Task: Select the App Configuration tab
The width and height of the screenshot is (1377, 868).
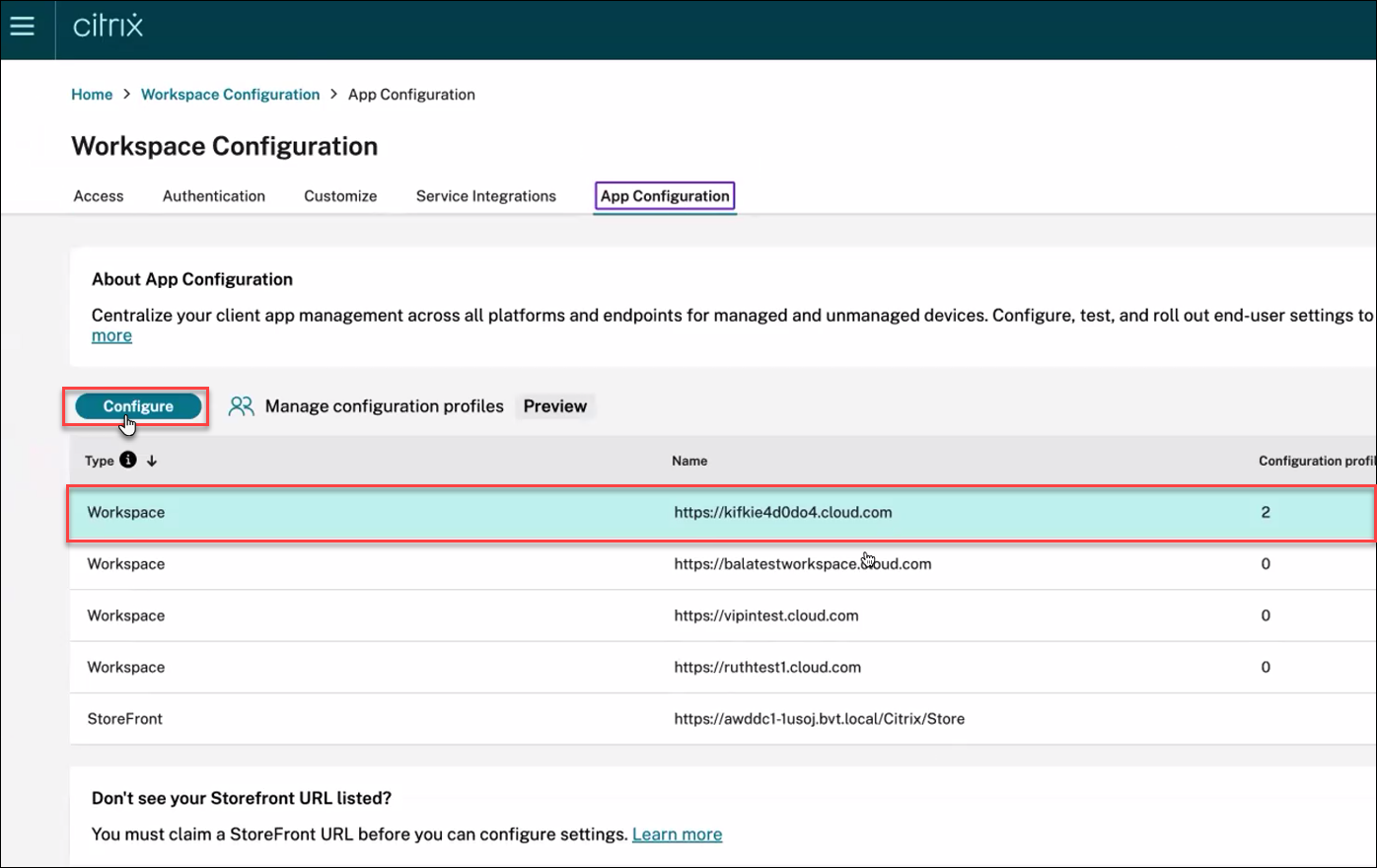Action: [x=665, y=196]
